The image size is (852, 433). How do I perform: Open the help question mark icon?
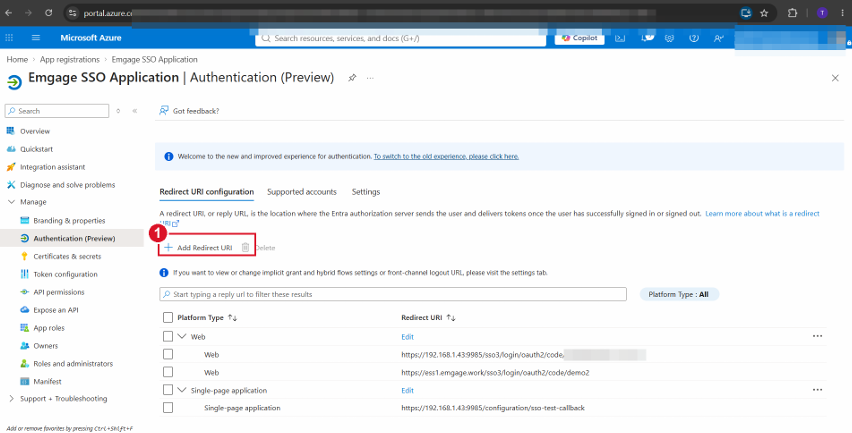(x=694, y=38)
